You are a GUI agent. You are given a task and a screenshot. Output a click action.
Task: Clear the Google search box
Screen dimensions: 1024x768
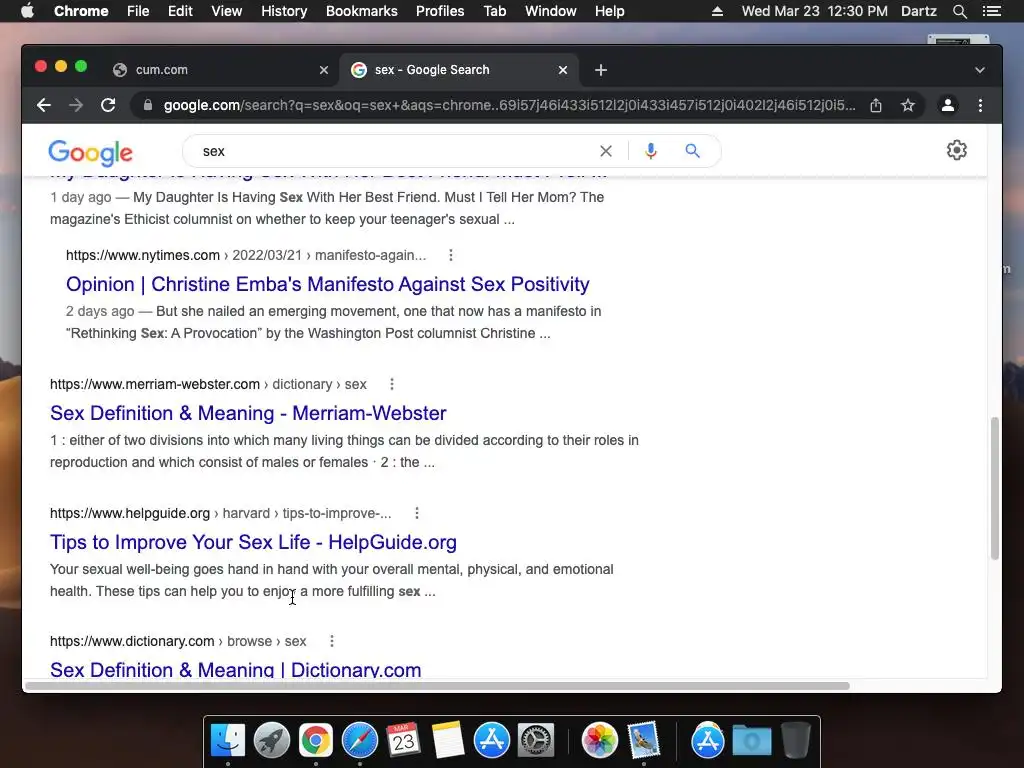[606, 151]
